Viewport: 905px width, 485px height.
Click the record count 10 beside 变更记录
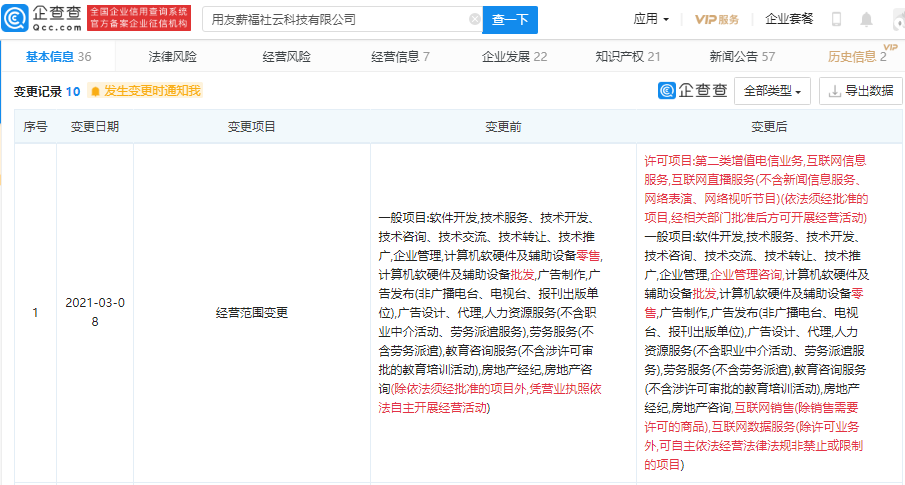click(x=73, y=91)
